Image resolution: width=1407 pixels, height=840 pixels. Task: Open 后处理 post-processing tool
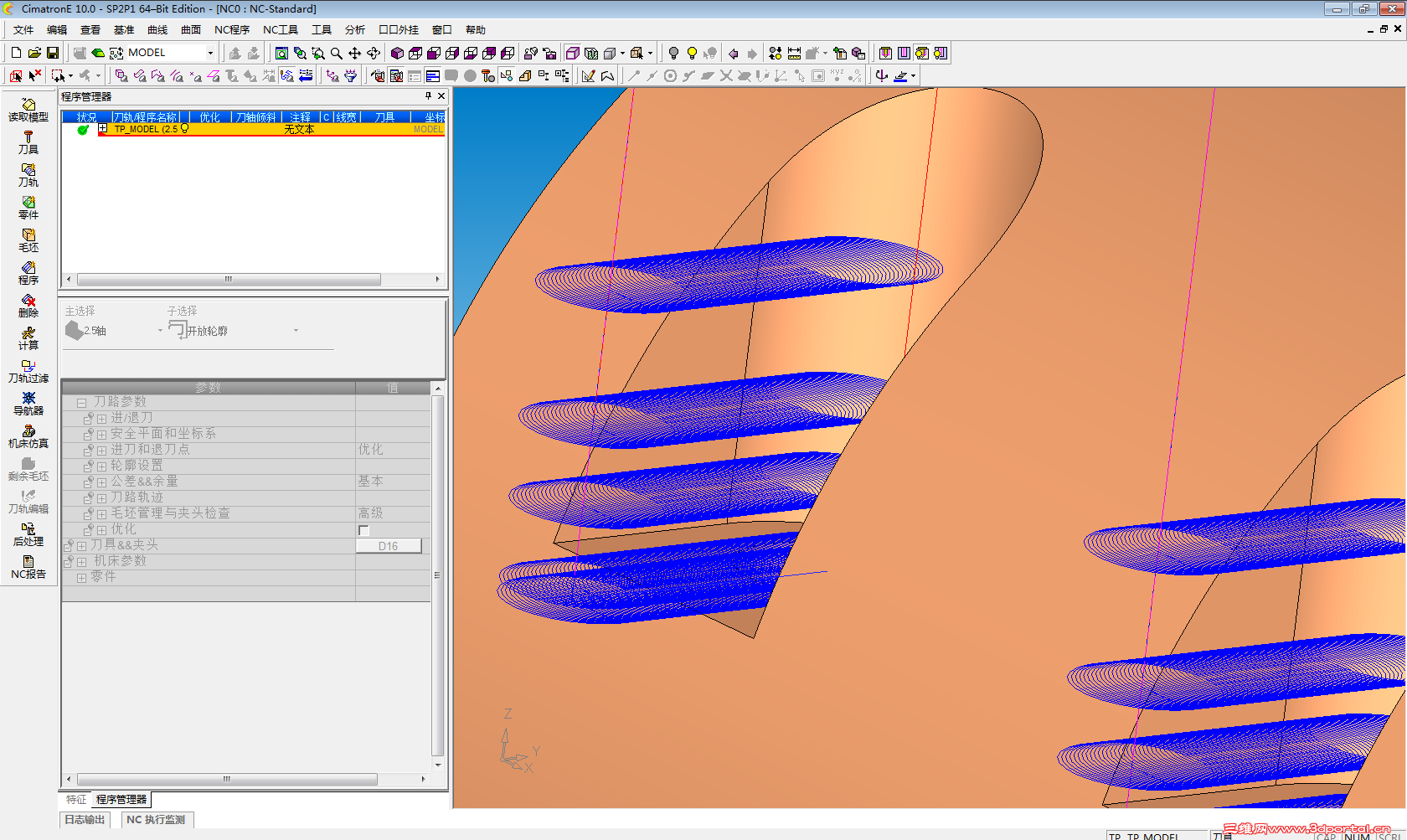point(28,534)
